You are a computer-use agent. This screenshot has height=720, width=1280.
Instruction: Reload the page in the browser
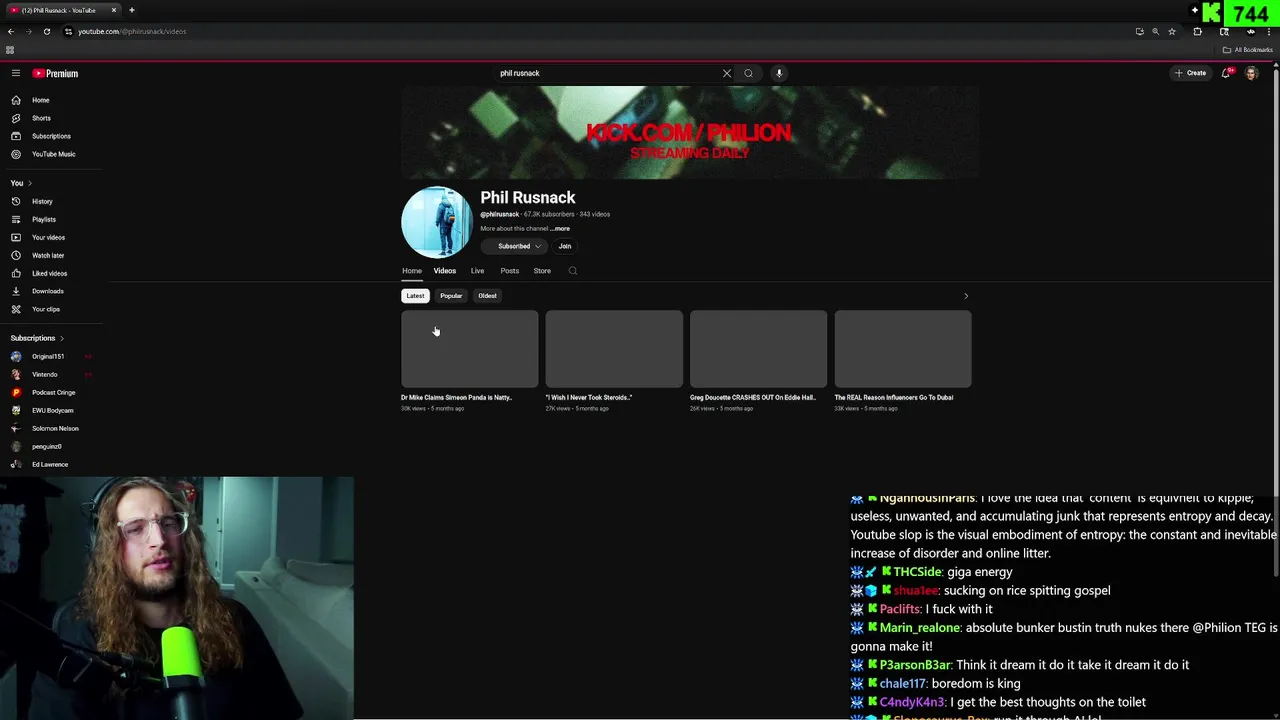point(47,31)
